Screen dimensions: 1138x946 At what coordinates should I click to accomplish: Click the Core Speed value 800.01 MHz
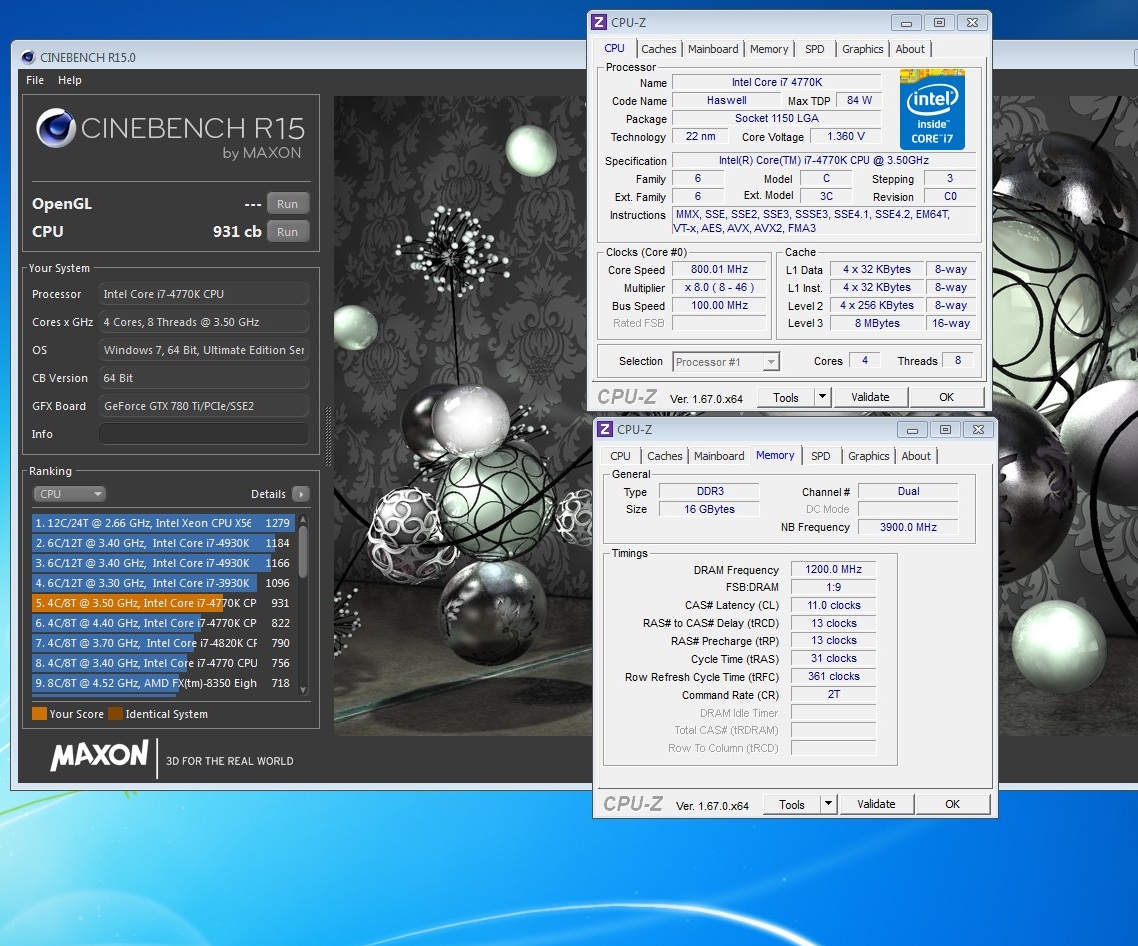[719, 269]
